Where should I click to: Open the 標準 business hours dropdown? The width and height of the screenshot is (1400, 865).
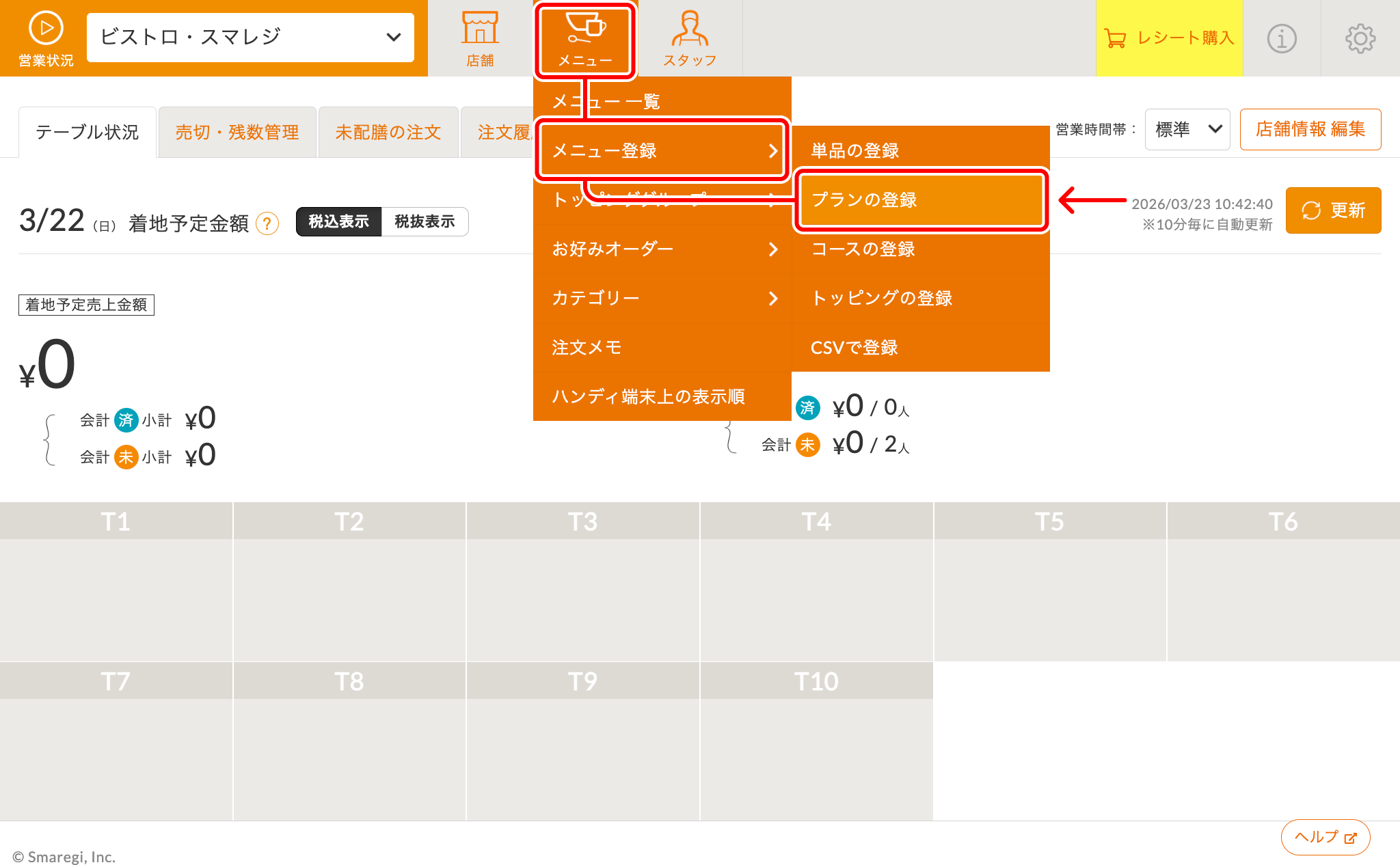click(1187, 129)
